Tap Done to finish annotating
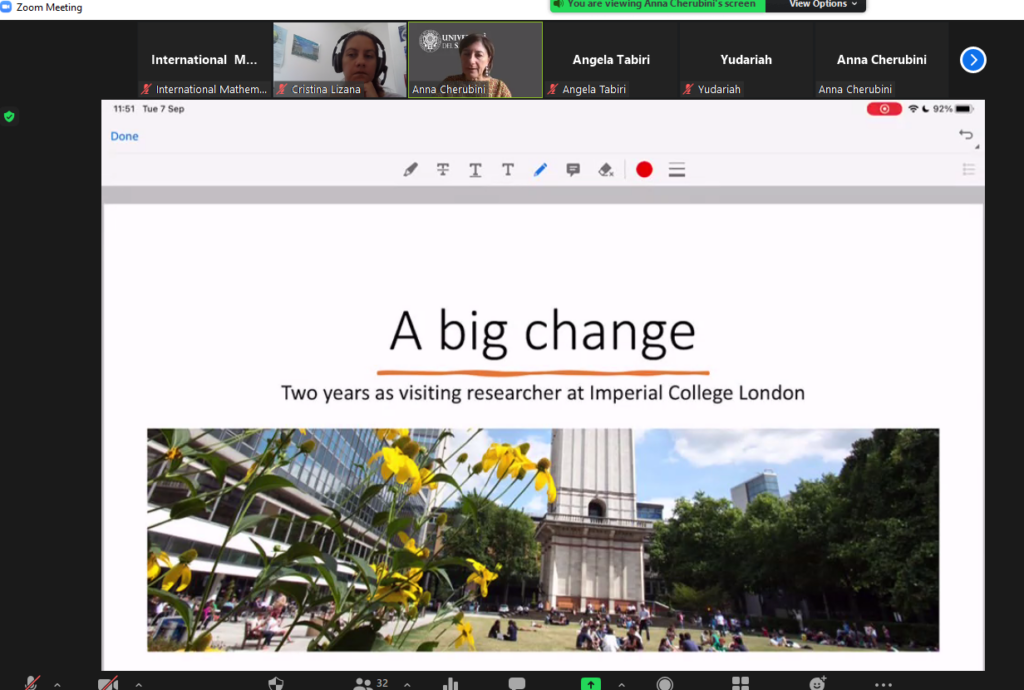The width and height of the screenshot is (1024, 690). (124, 136)
